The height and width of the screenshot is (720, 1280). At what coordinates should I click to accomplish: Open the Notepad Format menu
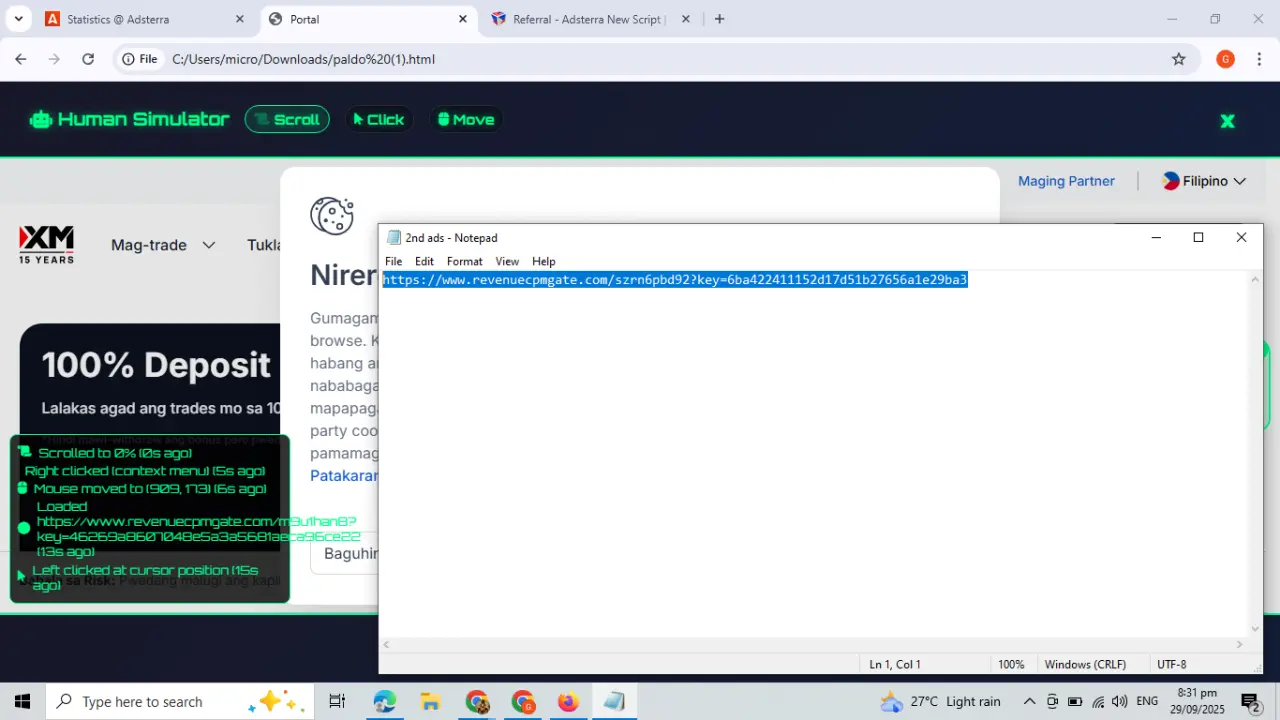pos(465,261)
